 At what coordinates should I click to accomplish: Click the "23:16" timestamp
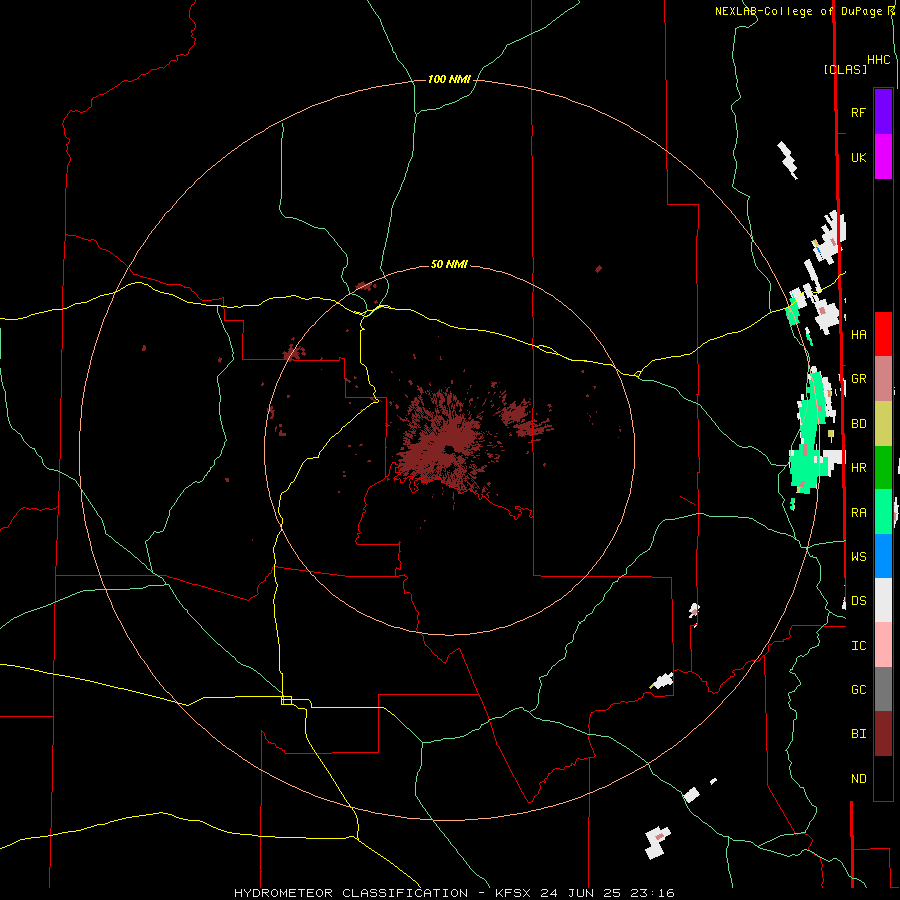click(652, 893)
